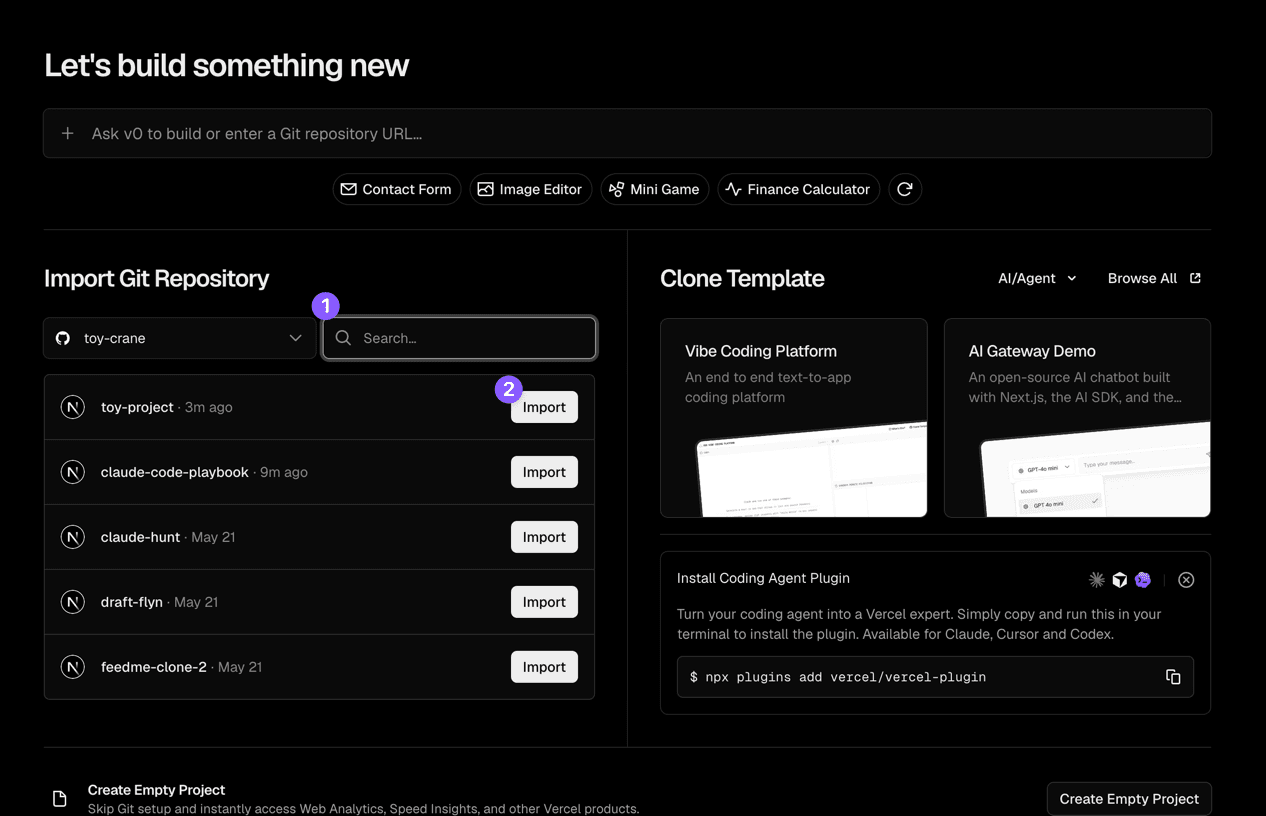Click the toy-project repository name
The width and height of the screenshot is (1266, 816).
137,407
